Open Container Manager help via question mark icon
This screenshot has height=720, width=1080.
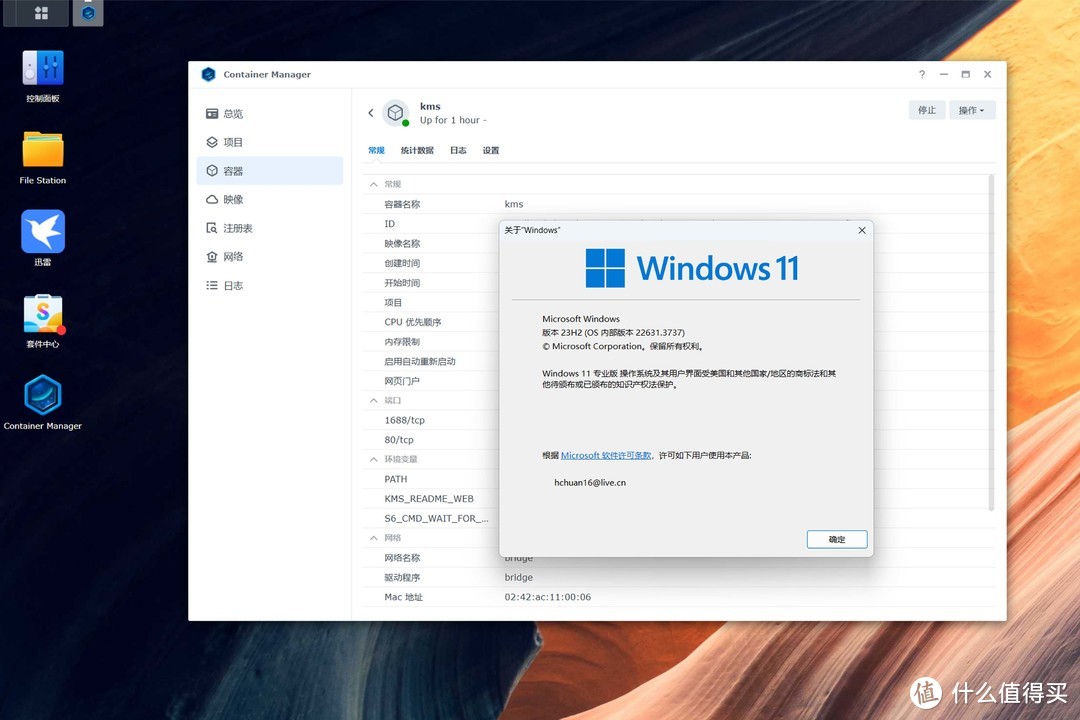(x=921, y=74)
